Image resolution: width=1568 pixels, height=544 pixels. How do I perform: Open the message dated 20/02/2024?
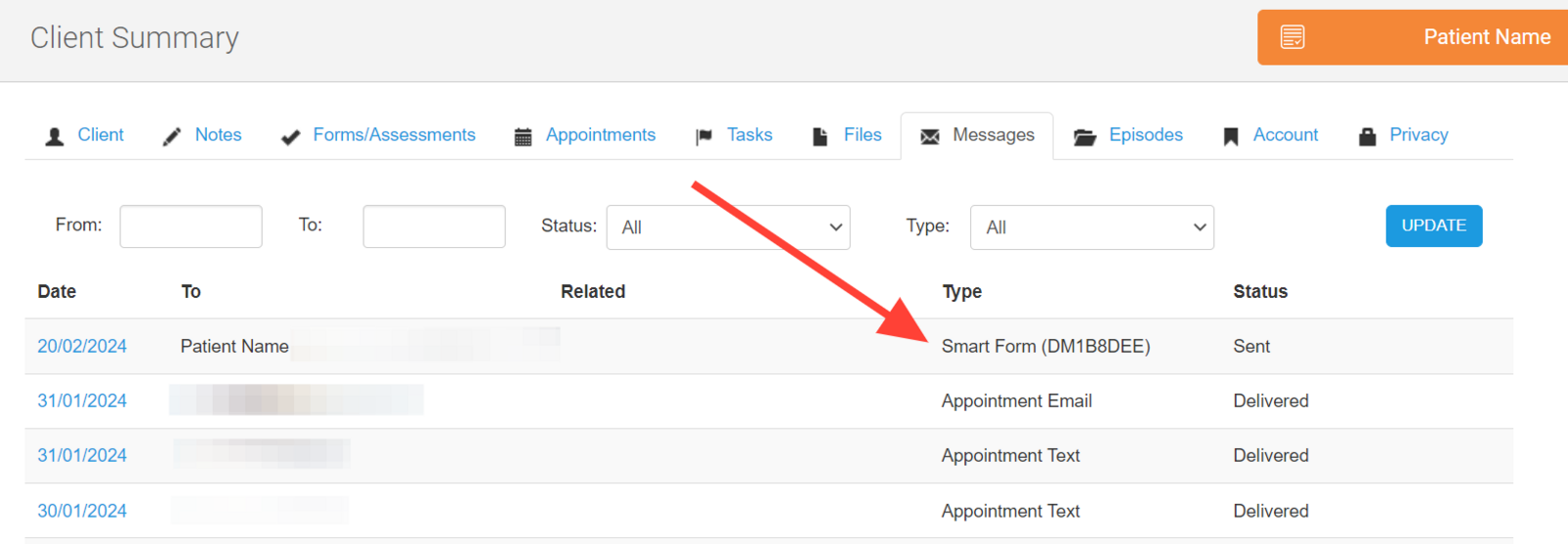82,346
